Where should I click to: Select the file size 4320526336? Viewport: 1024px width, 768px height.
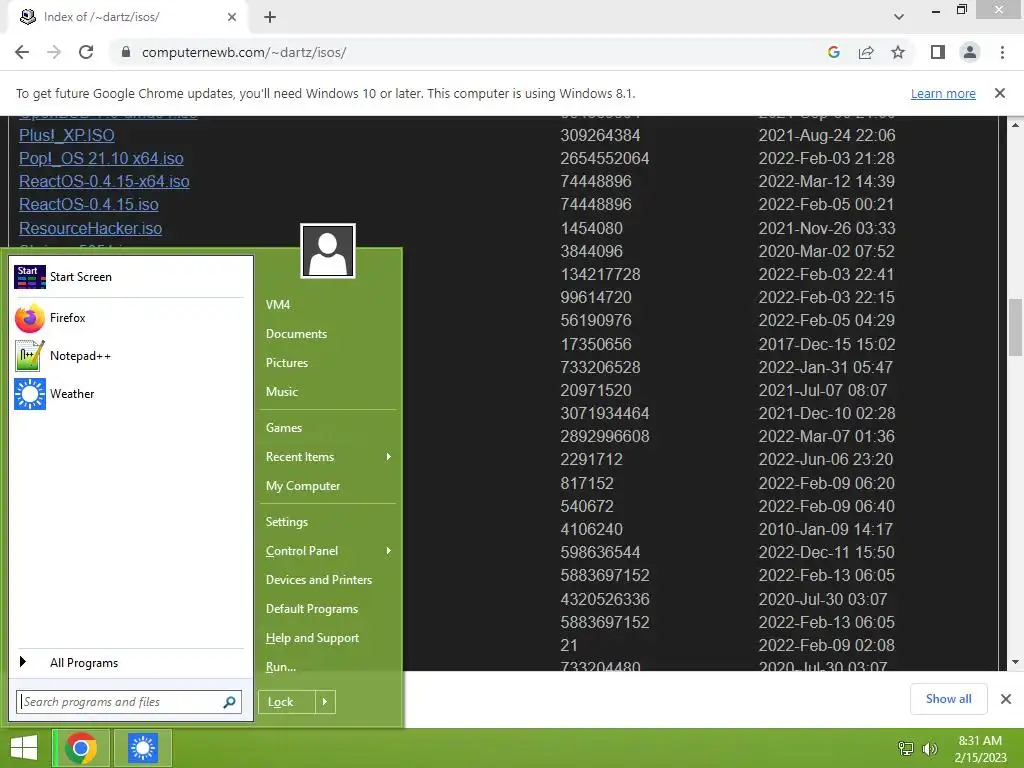point(605,599)
